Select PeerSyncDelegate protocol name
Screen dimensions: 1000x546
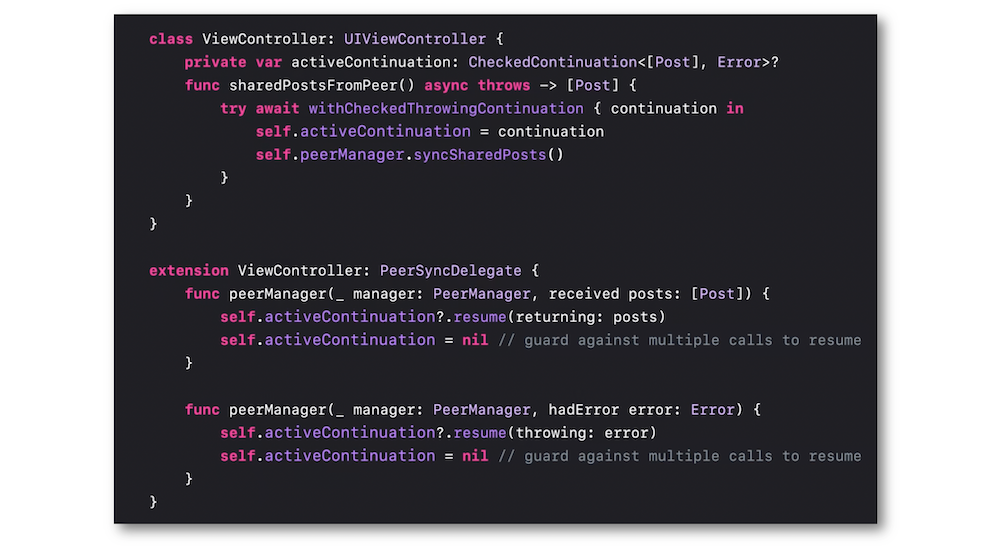coord(450,270)
